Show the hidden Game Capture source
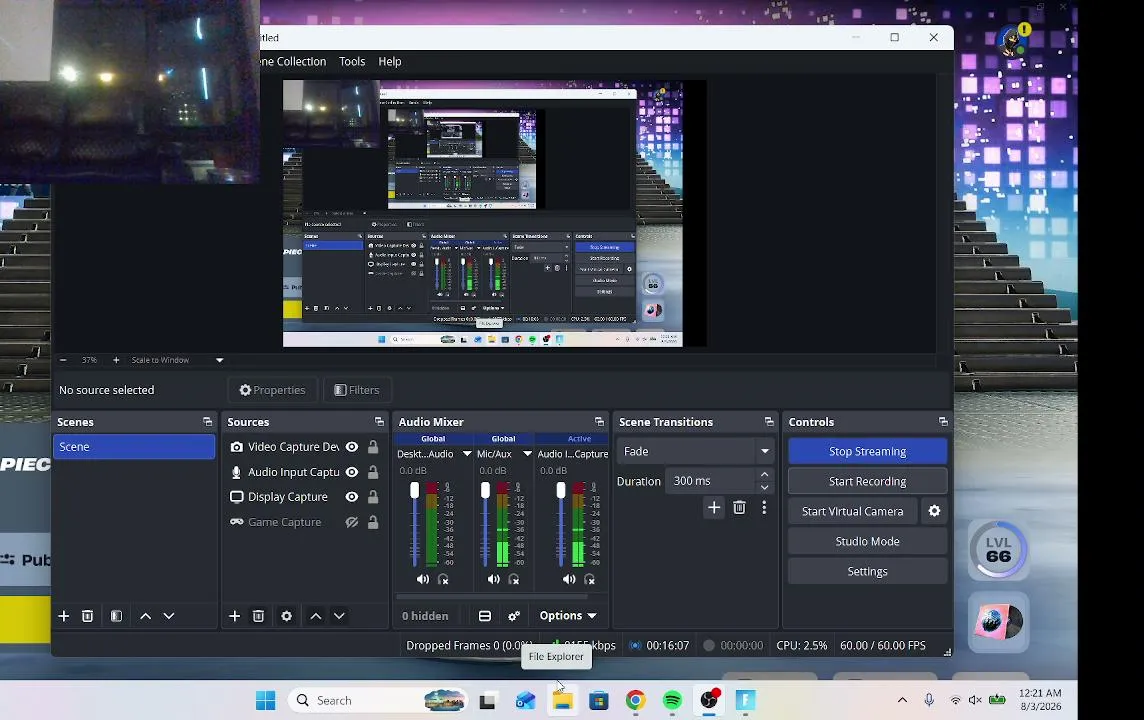The image size is (1144, 720). point(352,522)
